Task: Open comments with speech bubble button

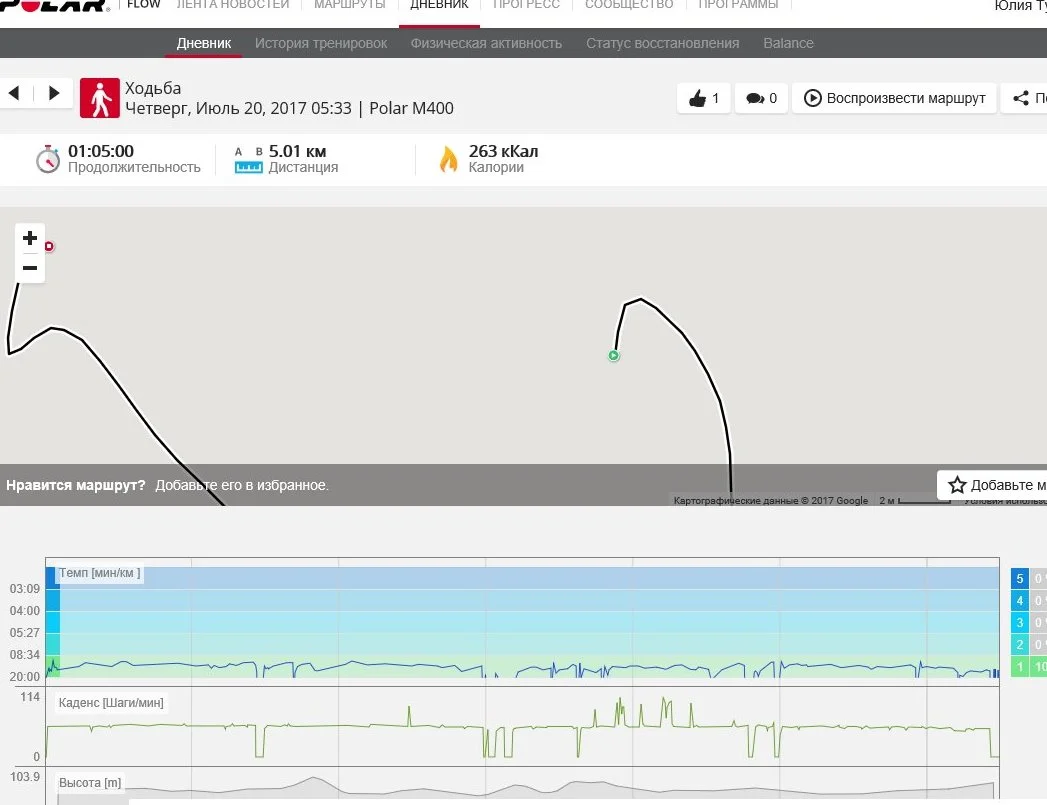Action: coord(761,98)
